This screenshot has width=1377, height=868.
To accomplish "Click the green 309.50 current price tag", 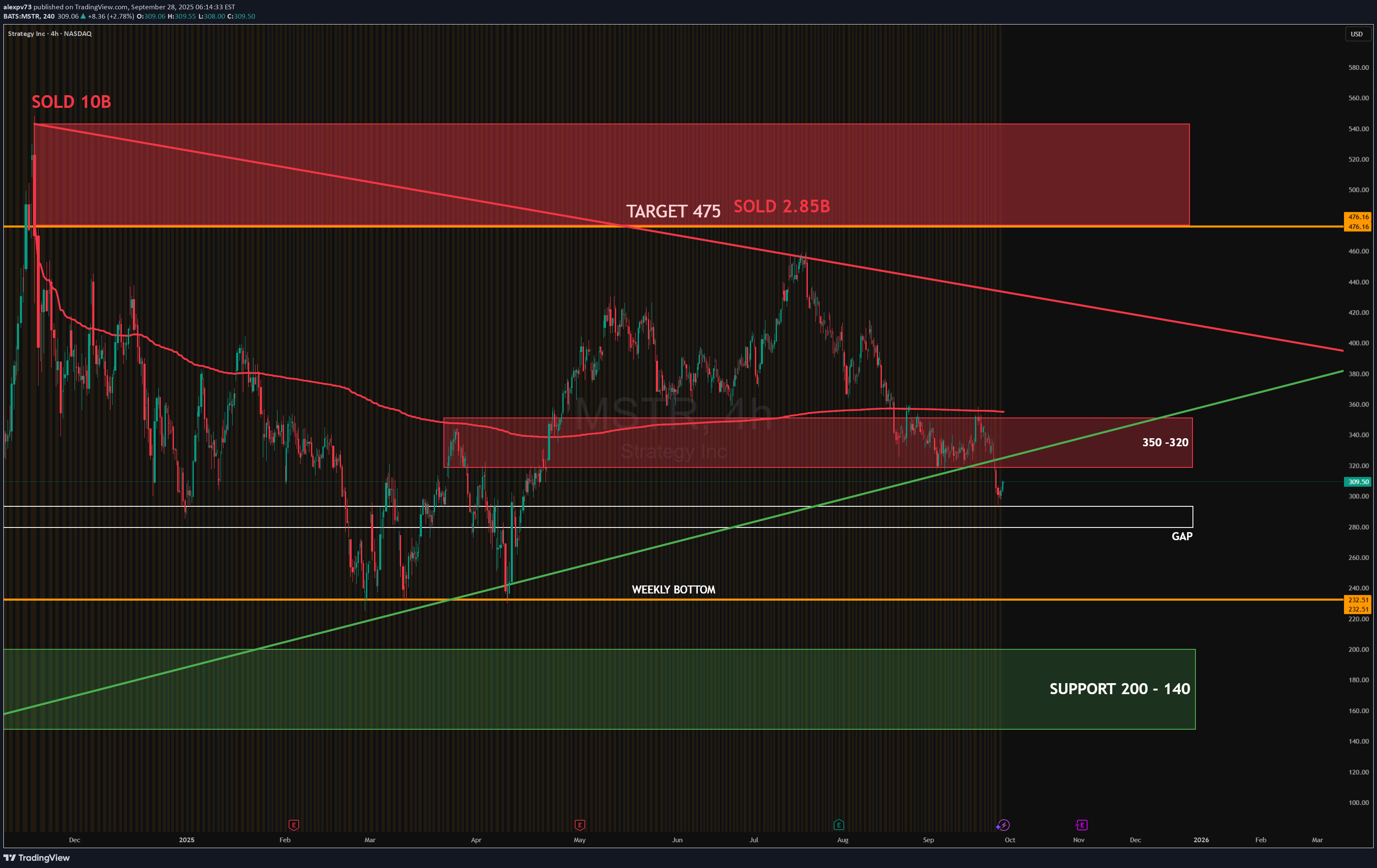I will (1357, 482).
